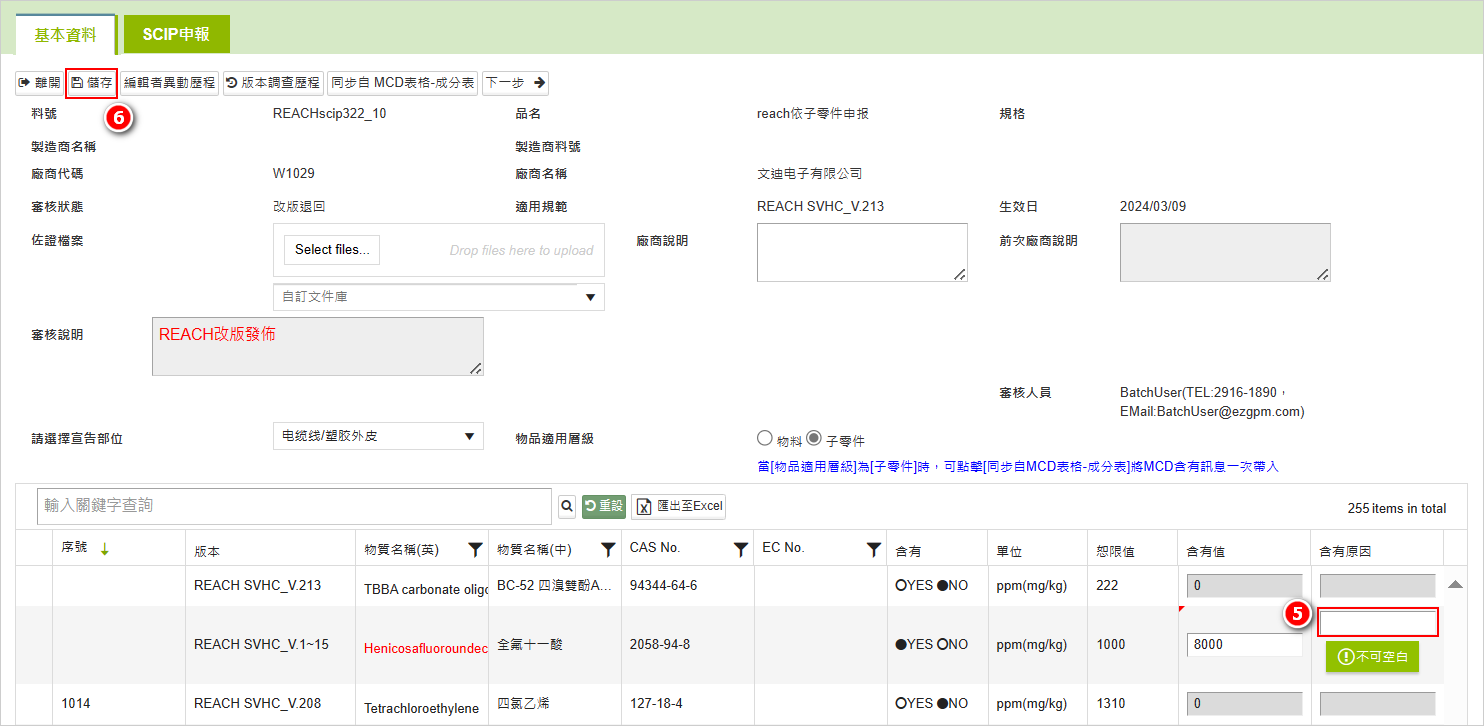Click the 版本 column header
This screenshot has height=726, width=1484.
207,552
